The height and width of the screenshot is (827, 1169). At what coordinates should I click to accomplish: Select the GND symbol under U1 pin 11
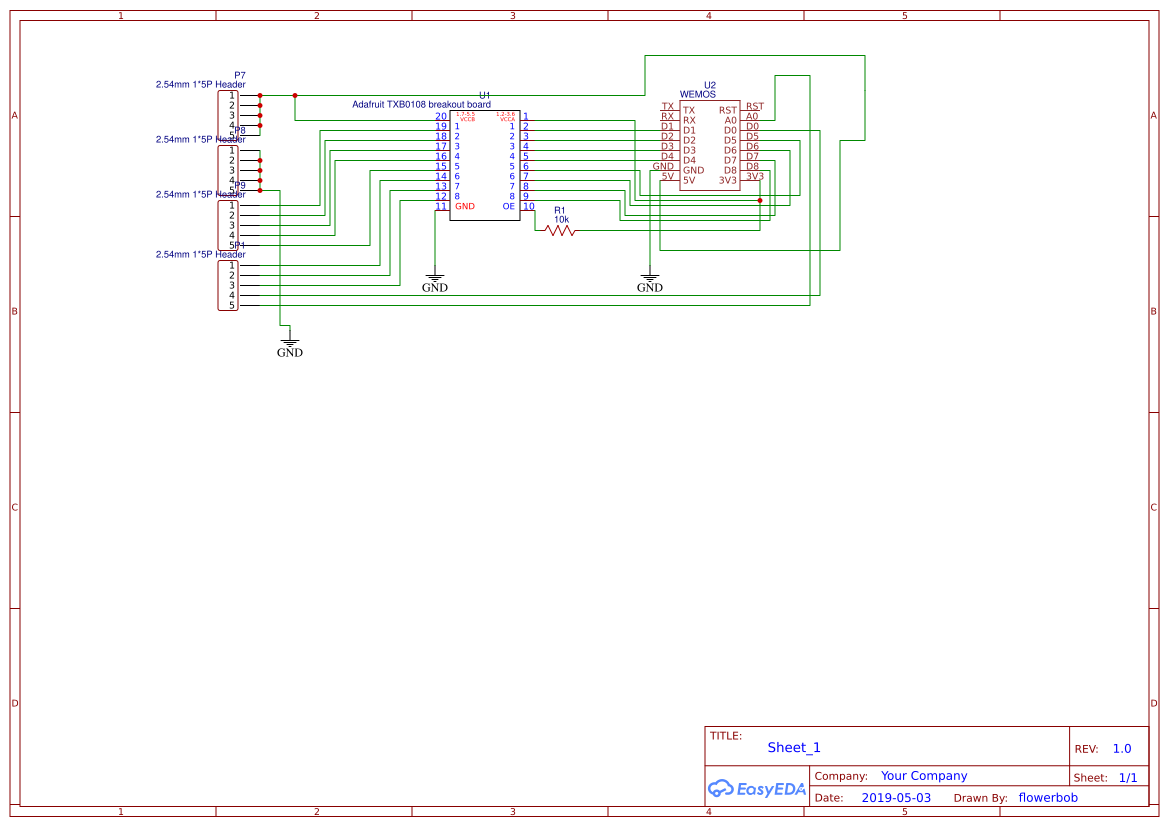(x=435, y=279)
